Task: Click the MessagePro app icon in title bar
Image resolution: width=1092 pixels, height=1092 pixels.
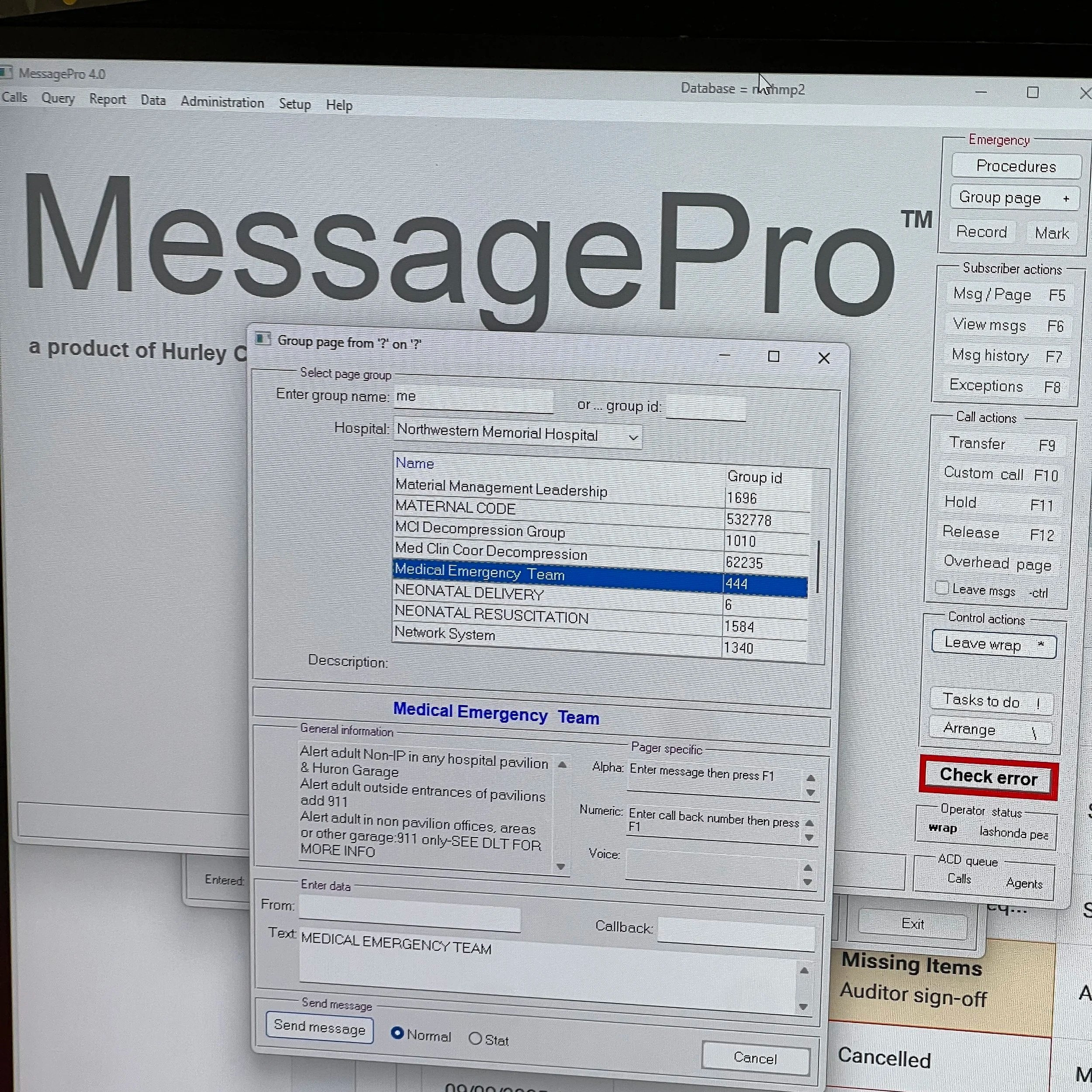Action: [x=7, y=73]
